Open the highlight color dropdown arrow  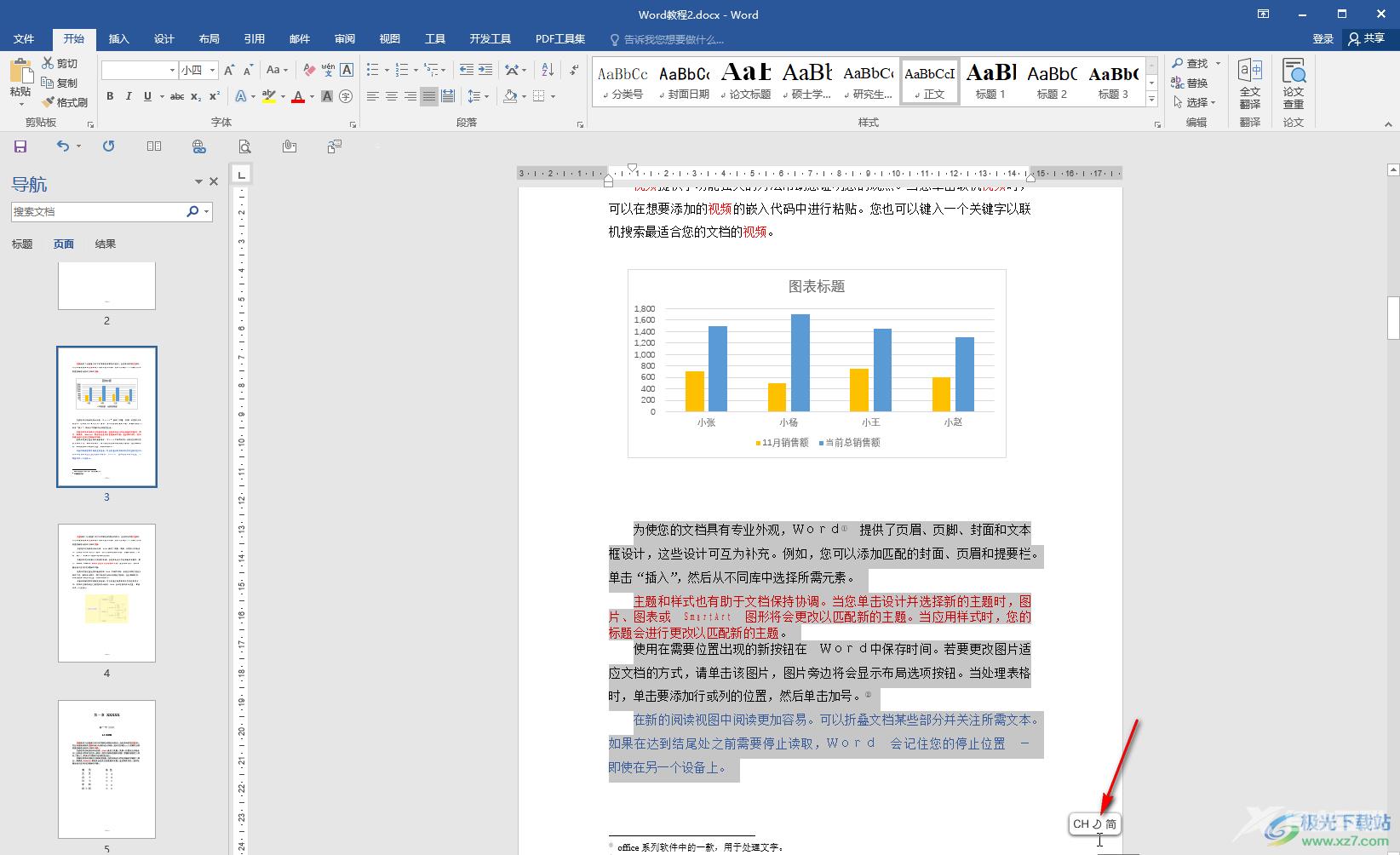(x=283, y=96)
